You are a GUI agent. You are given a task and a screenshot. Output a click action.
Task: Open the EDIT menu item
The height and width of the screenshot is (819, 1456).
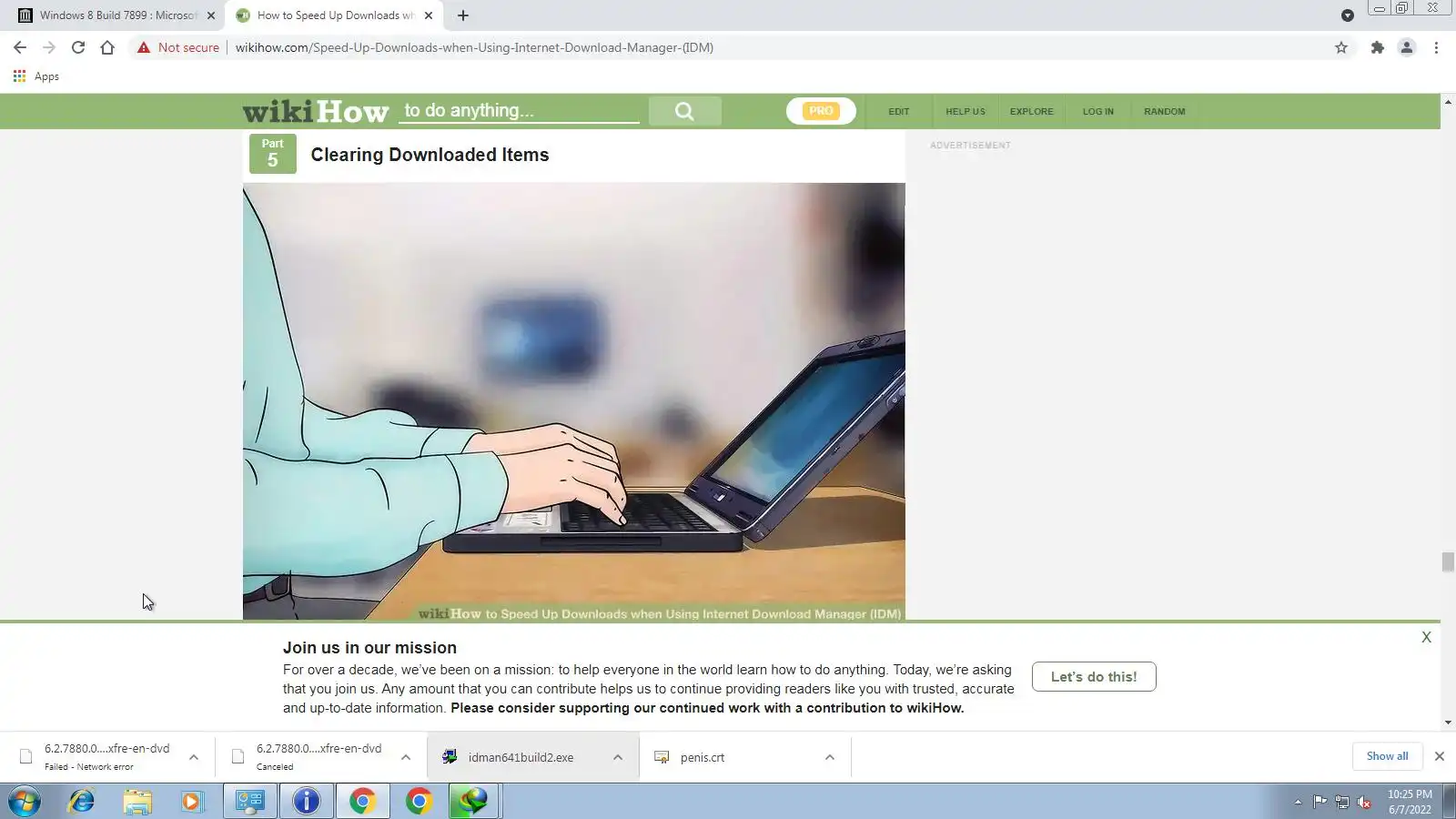(899, 111)
